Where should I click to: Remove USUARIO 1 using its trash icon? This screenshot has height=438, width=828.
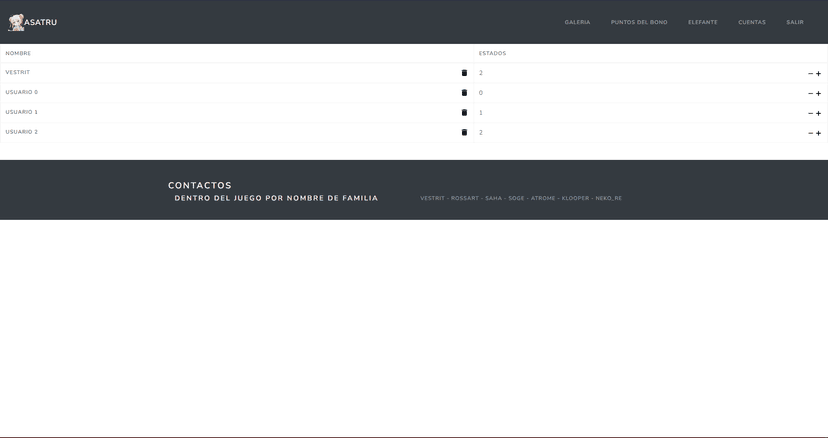[464, 113]
